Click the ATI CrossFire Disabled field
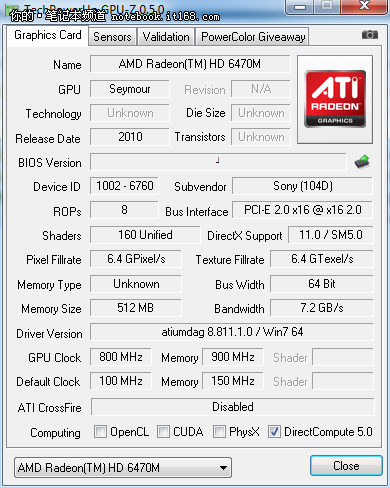Screen dimensions: 390x488 tap(233, 407)
